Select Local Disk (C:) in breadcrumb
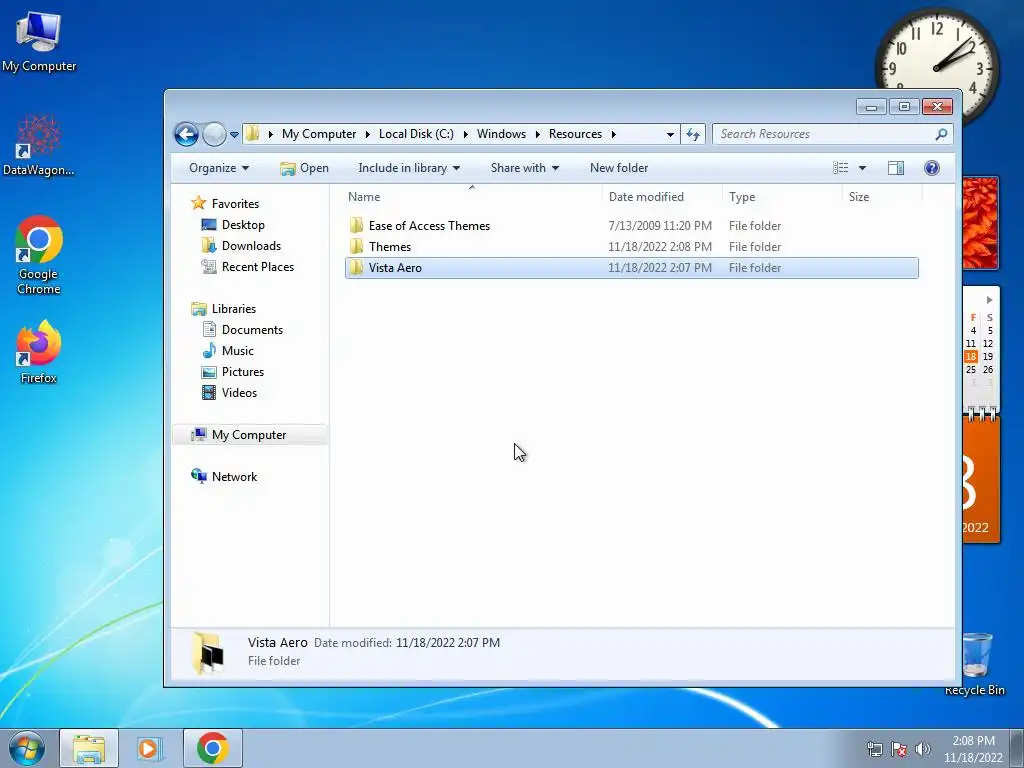 pos(416,134)
